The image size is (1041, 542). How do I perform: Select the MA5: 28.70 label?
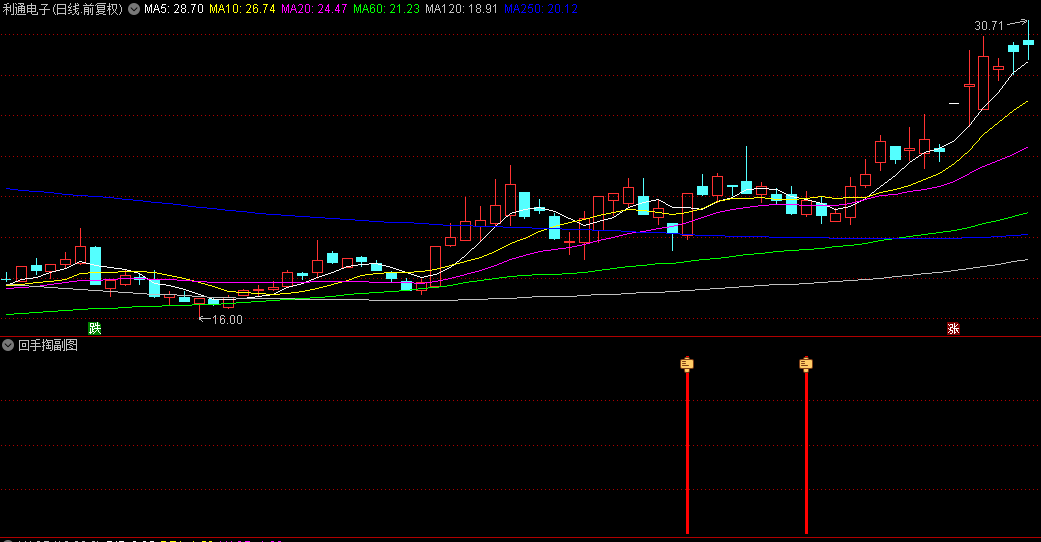[174, 9]
